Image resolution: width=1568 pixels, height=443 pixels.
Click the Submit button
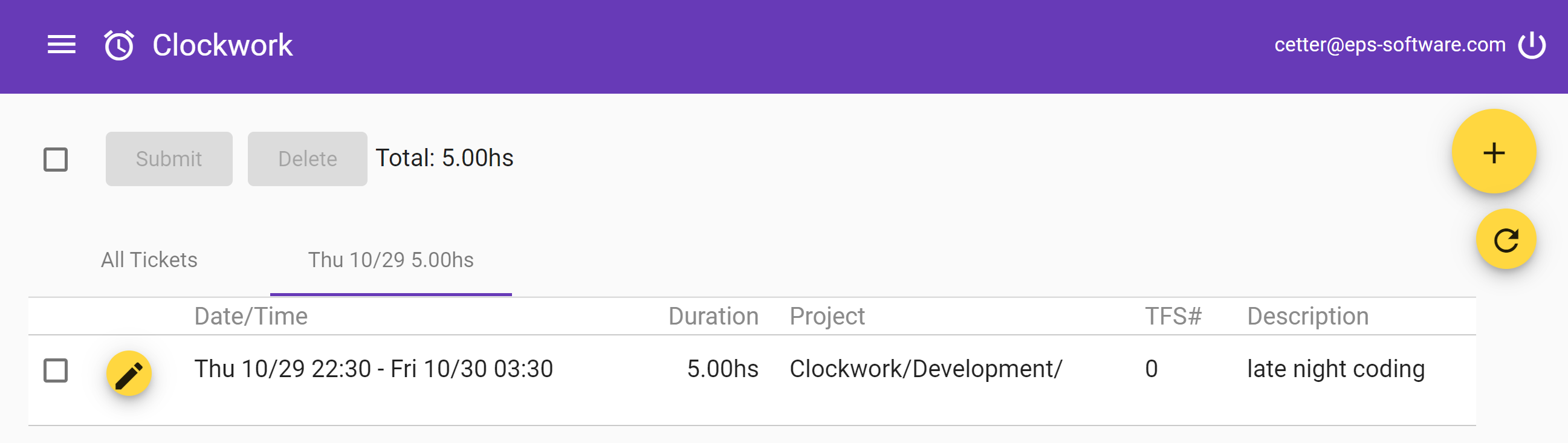[169, 159]
